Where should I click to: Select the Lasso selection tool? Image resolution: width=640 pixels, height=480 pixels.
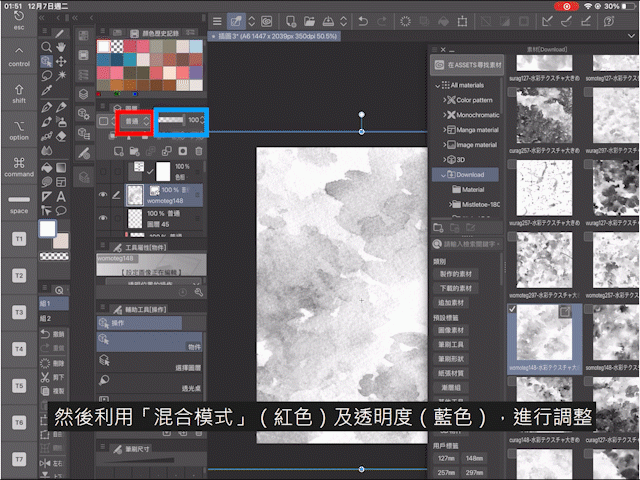46,76
